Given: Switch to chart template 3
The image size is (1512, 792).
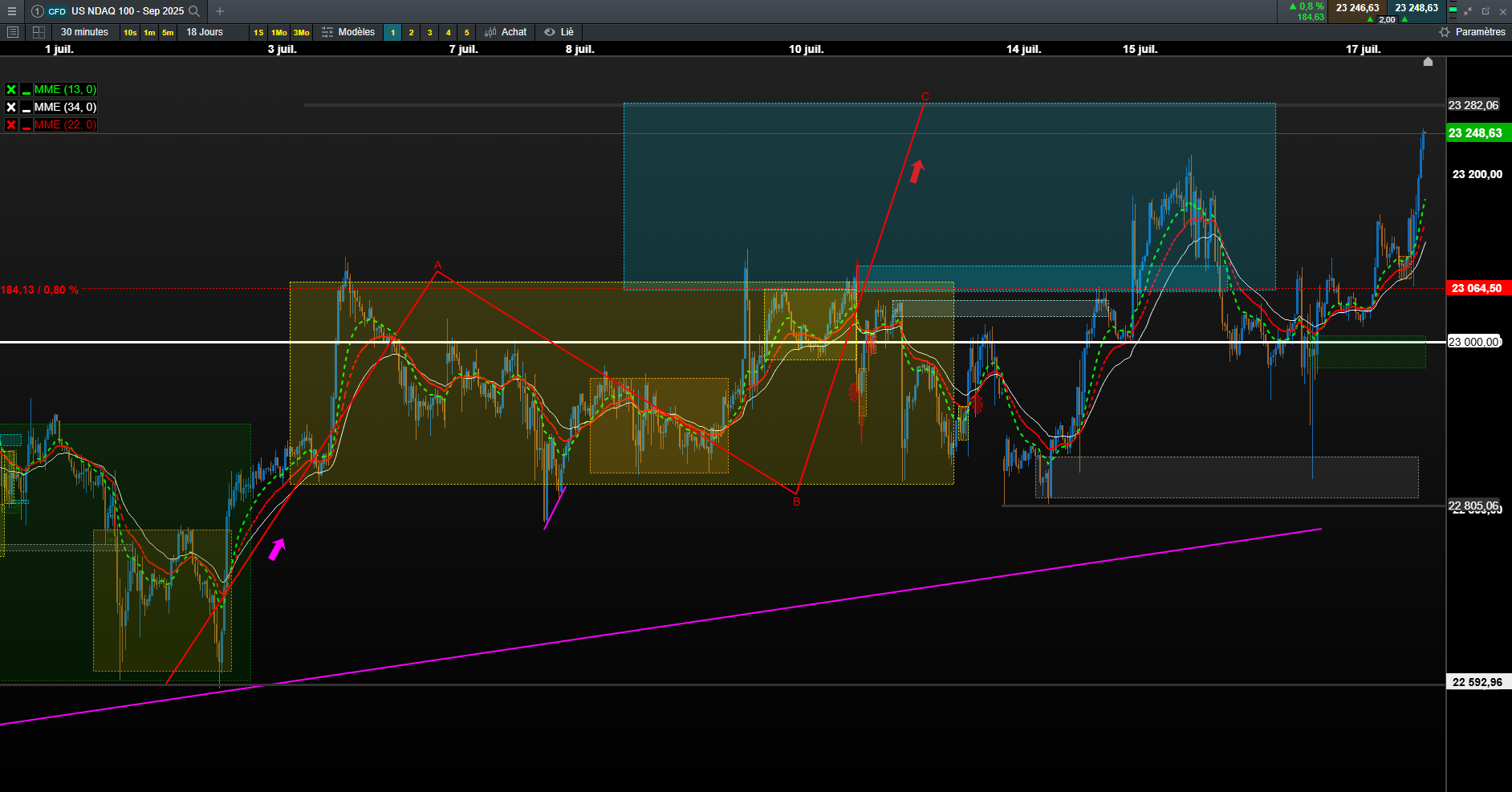Looking at the screenshot, I should click(429, 32).
